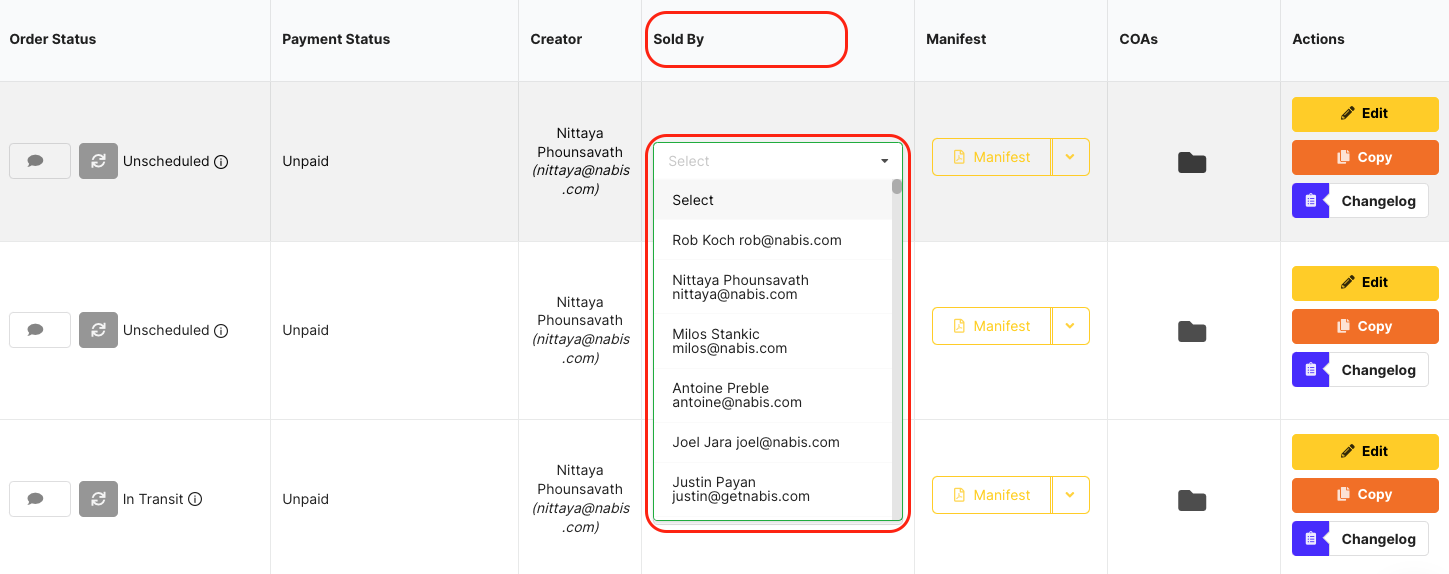Click info icon next to In Transit

[196, 499]
